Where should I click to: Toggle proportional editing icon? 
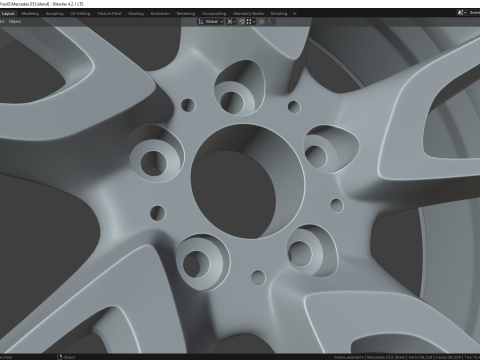click(262, 22)
